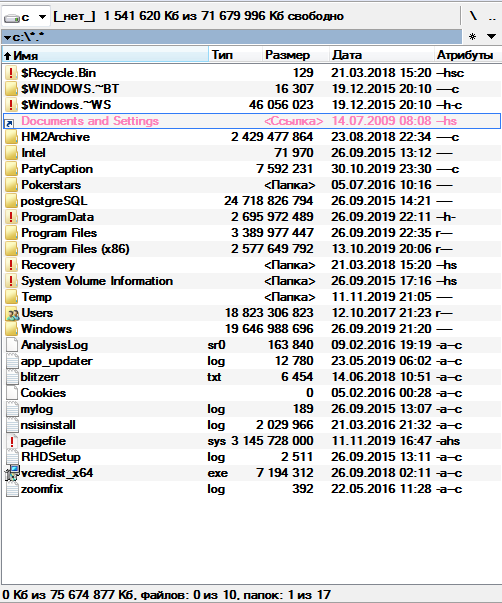Image resolution: width=502 pixels, height=603 pixels.
Task: Click the "Windows" folder name
Action: pos(47,329)
